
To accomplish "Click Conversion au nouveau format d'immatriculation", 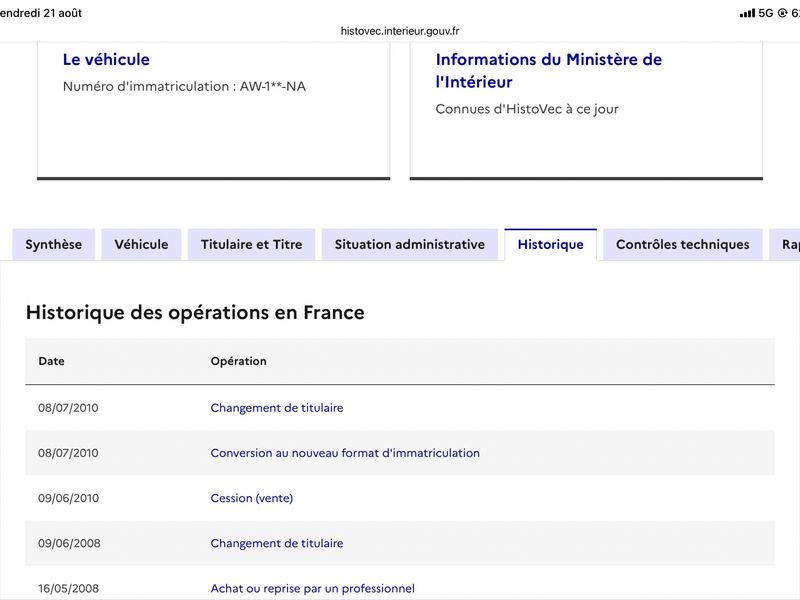I will pos(345,453).
